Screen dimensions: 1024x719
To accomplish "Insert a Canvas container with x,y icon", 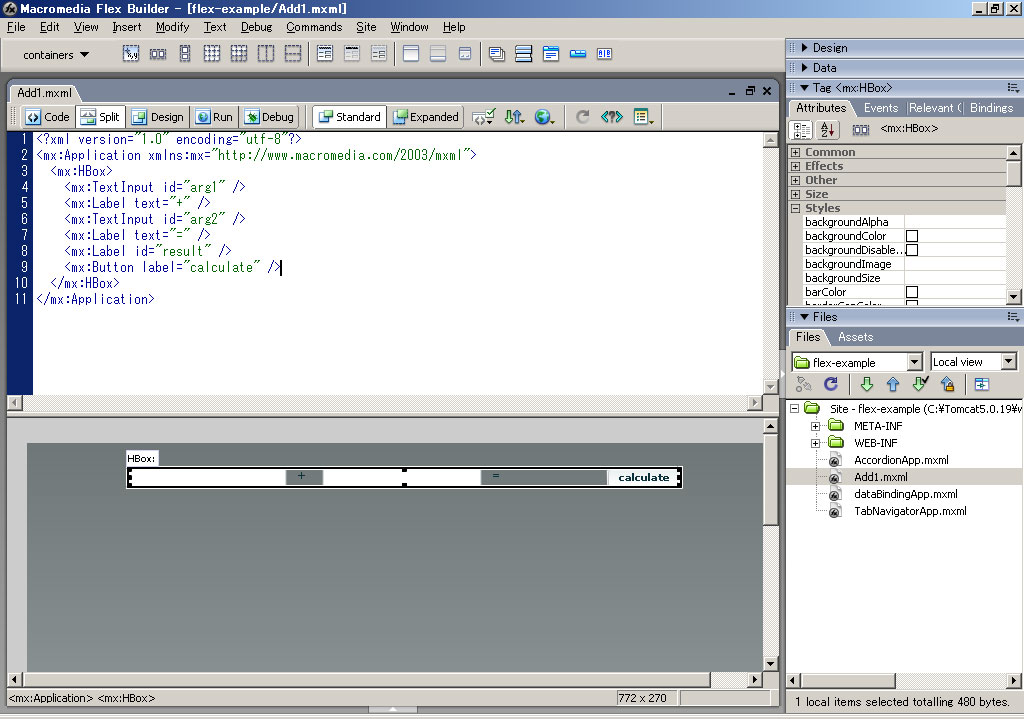I will (131, 54).
